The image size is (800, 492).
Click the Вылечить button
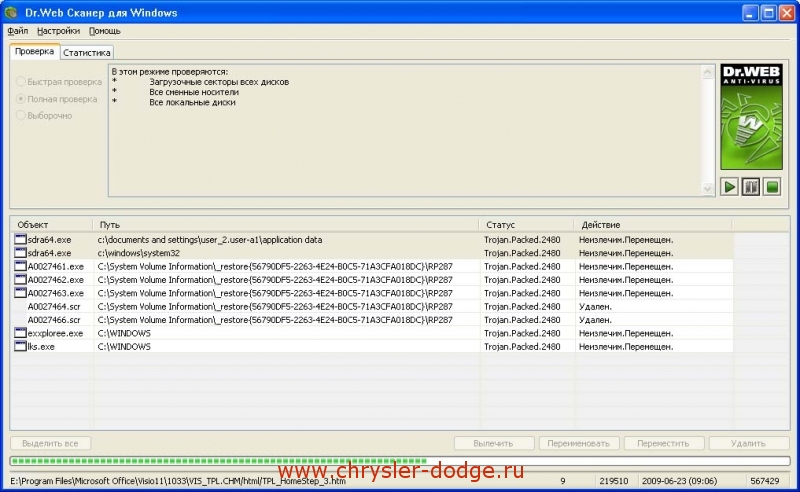(493, 444)
